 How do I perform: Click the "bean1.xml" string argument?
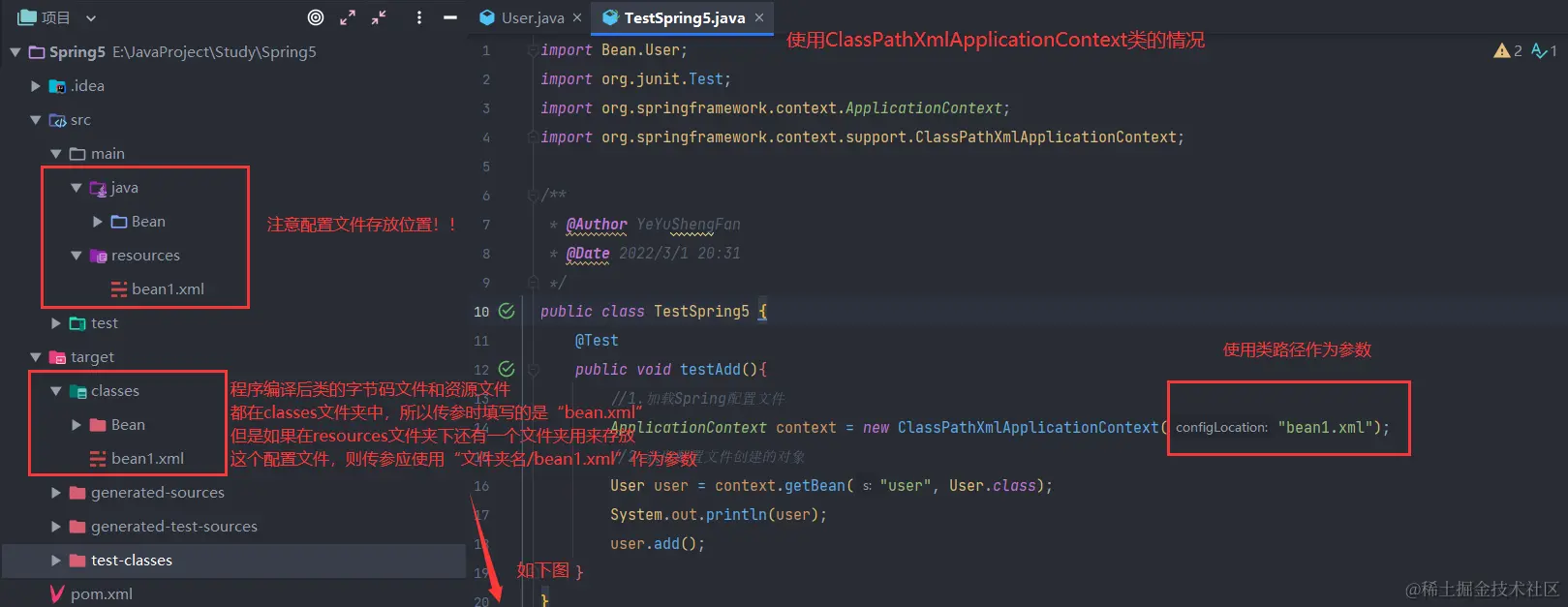point(1324,427)
